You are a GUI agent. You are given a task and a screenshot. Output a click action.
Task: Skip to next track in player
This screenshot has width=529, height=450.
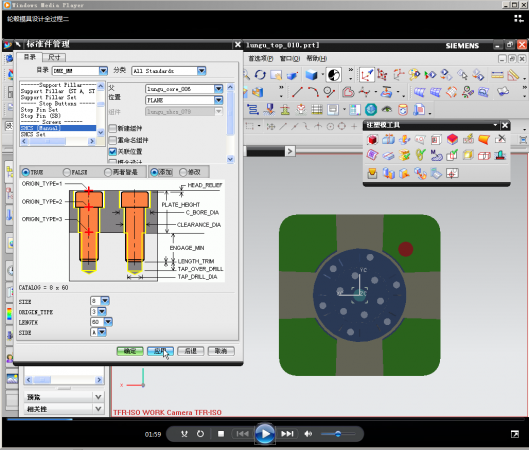click(287, 434)
